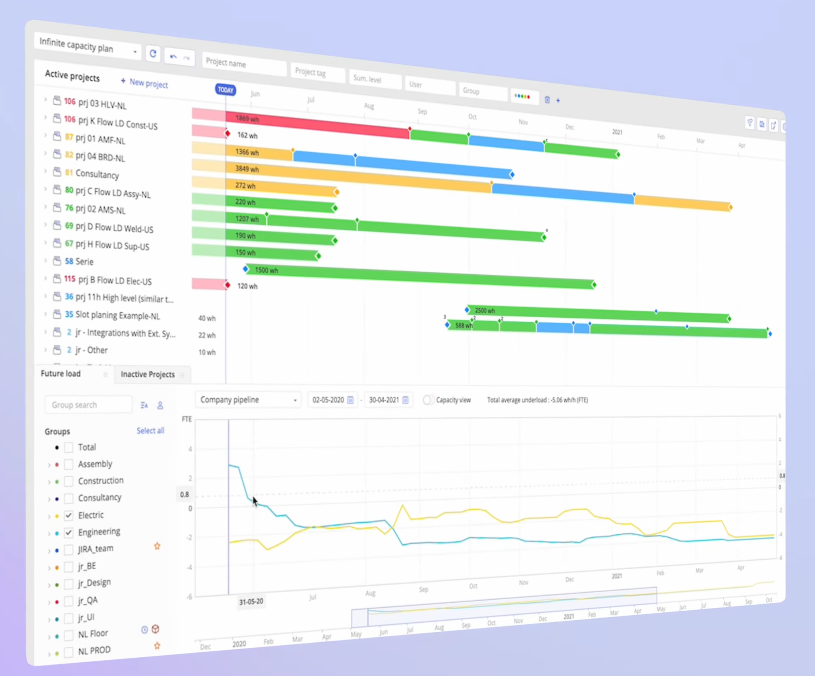815x676 pixels.
Task: Click the project icon of prj 03 HLV-NL
Action: [x=57, y=100]
